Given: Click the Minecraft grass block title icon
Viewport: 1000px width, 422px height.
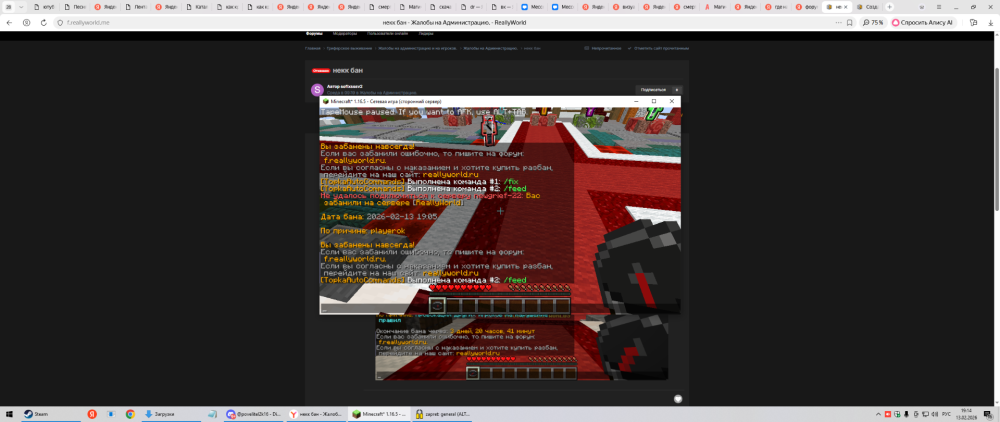Looking at the screenshot, I should 325,101.
